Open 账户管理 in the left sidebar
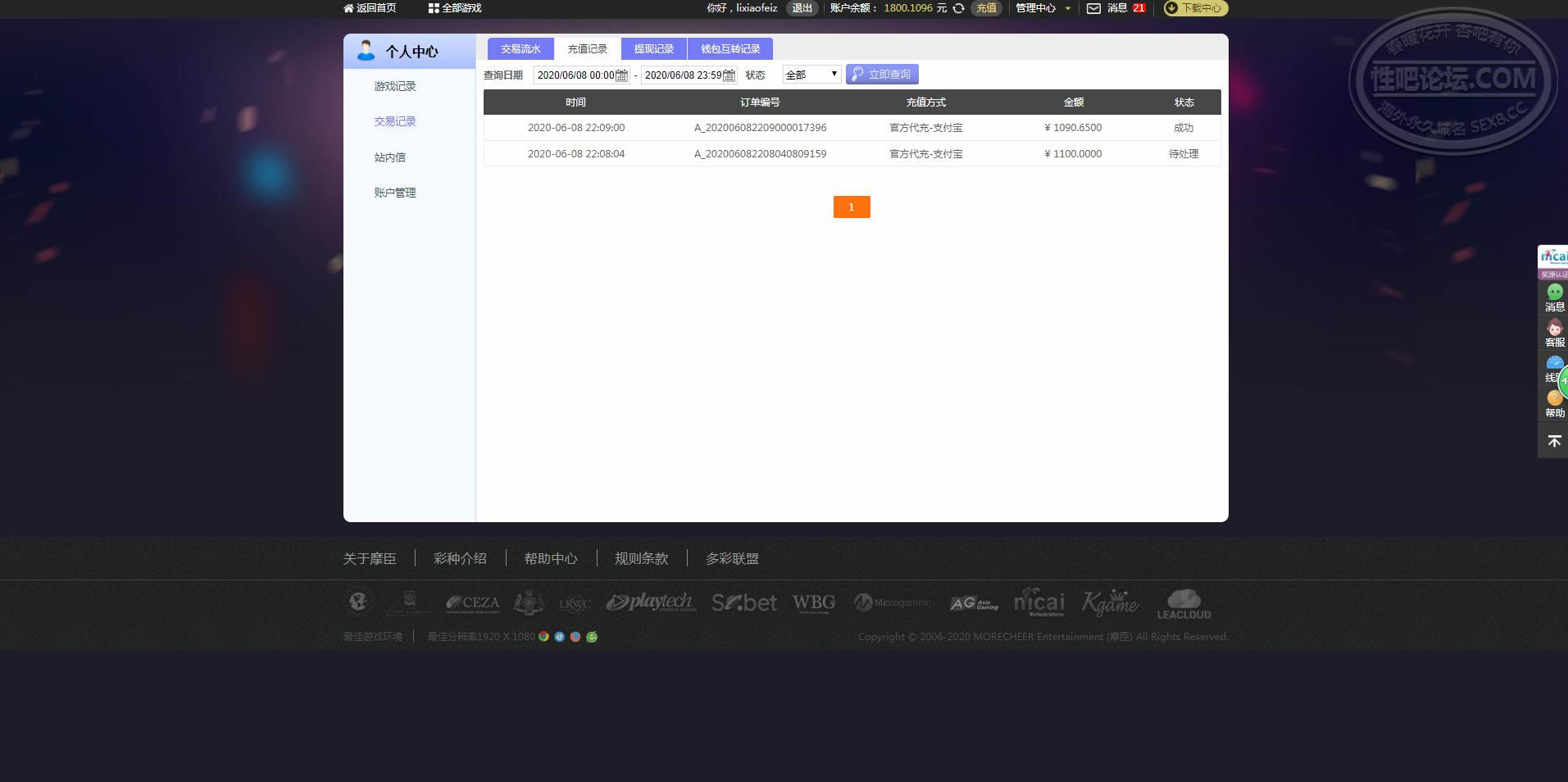Screen dimensions: 1568x782 [x=395, y=193]
